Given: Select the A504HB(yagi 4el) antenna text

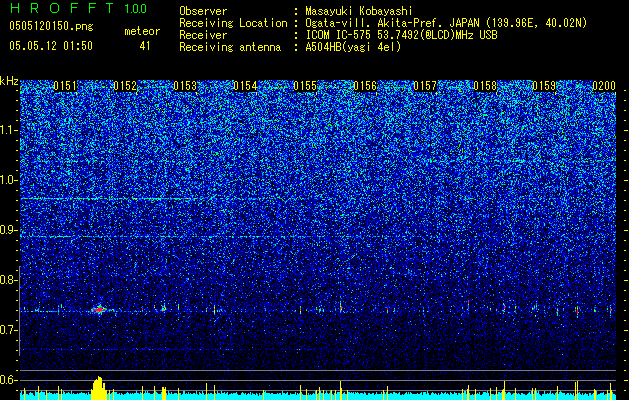Looking at the screenshot, I should (x=353, y=47).
